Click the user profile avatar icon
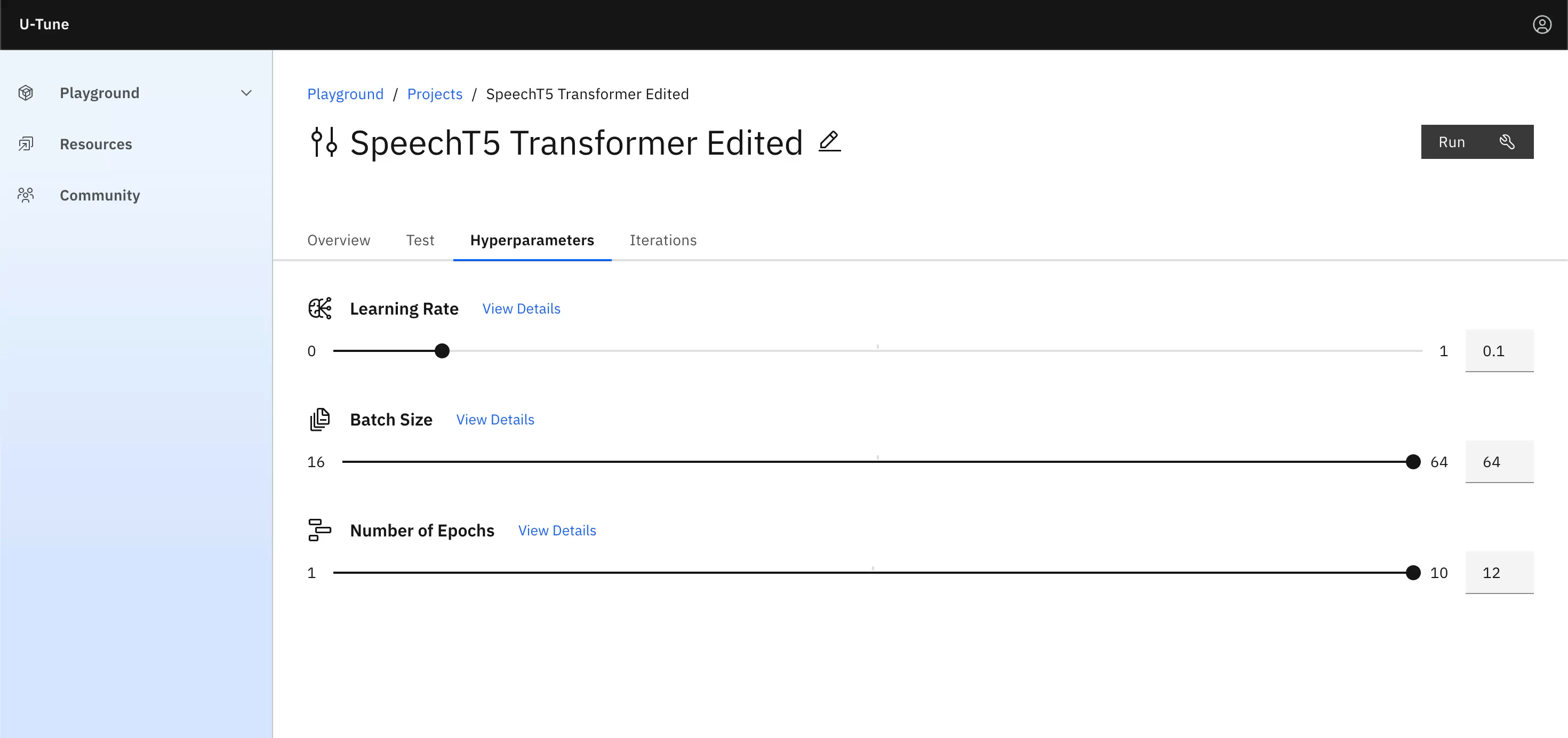1568x738 pixels. [x=1541, y=25]
